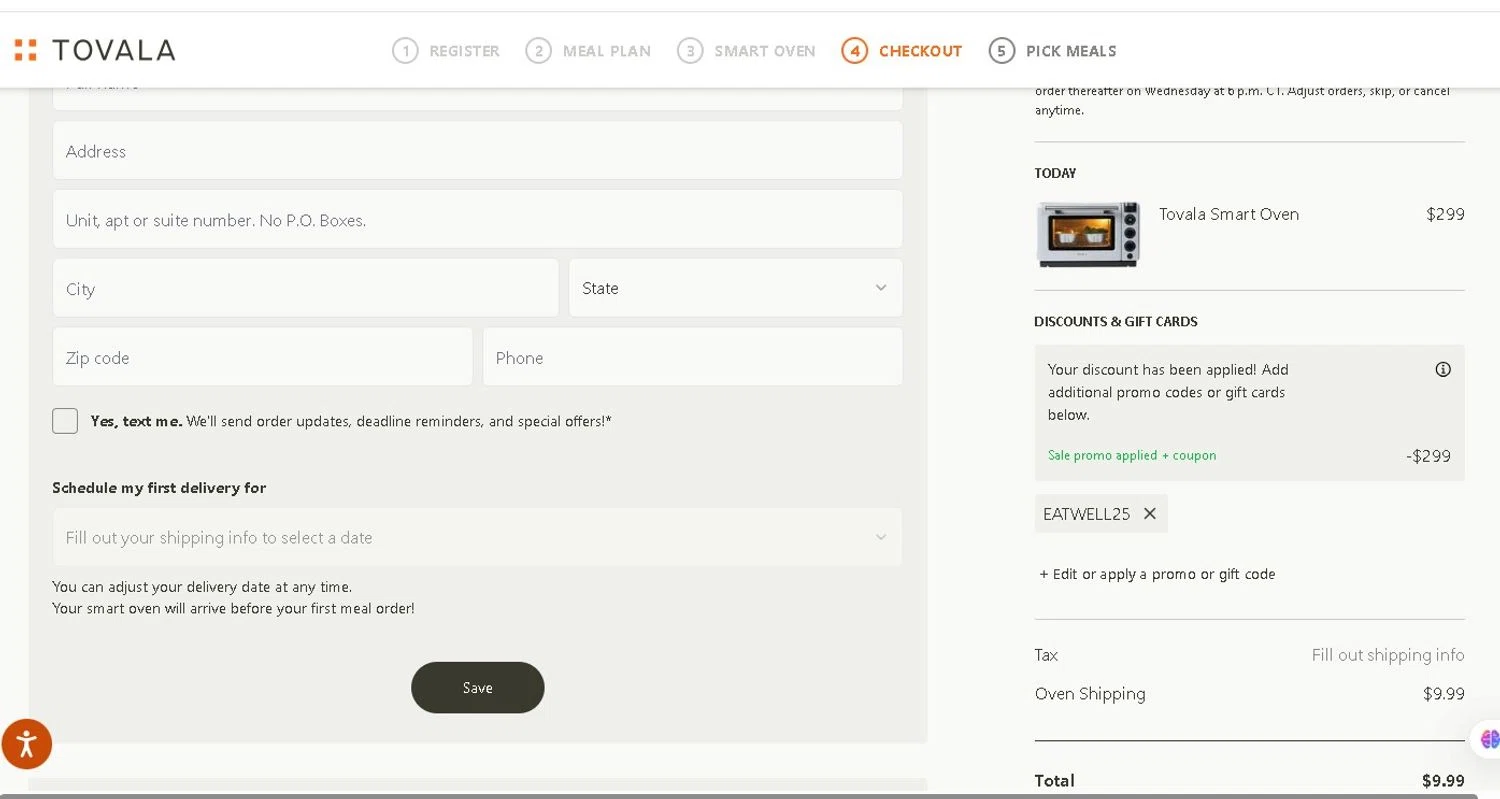The height and width of the screenshot is (799, 1500).
Task: Select the Checkout step
Action: pos(902,50)
